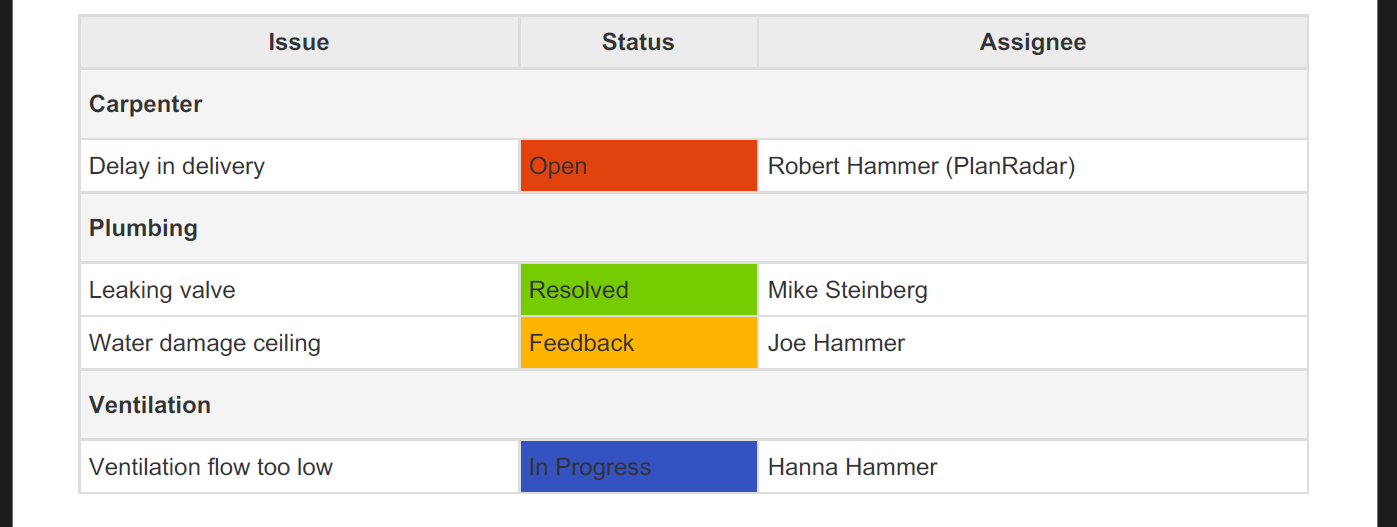This screenshot has height=527, width=1397.
Task: Click the Status column header
Action: (x=638, y=42)
